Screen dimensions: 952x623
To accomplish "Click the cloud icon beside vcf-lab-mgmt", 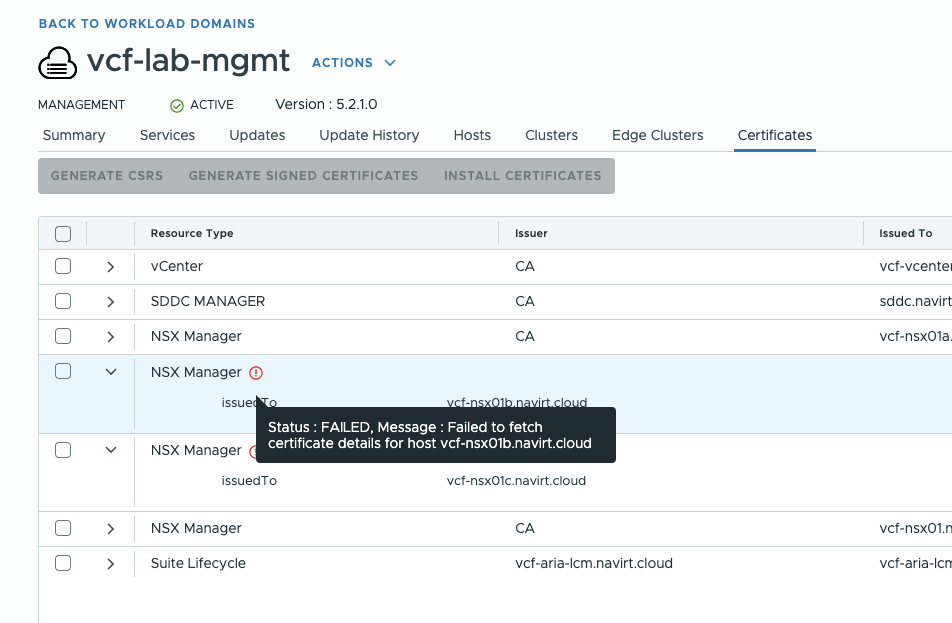I will point(58,63).
